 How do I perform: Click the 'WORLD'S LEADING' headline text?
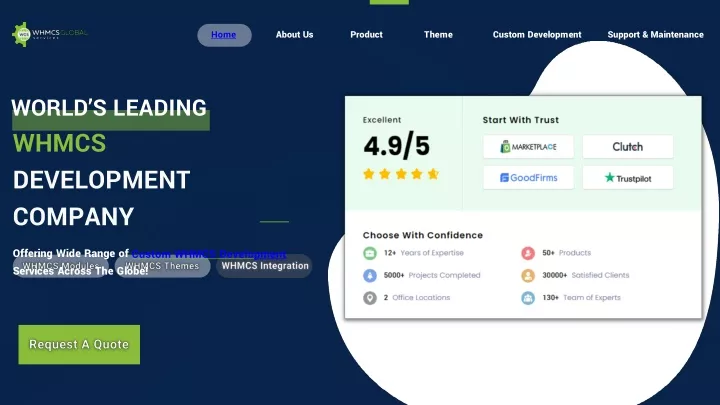[109, 108]
